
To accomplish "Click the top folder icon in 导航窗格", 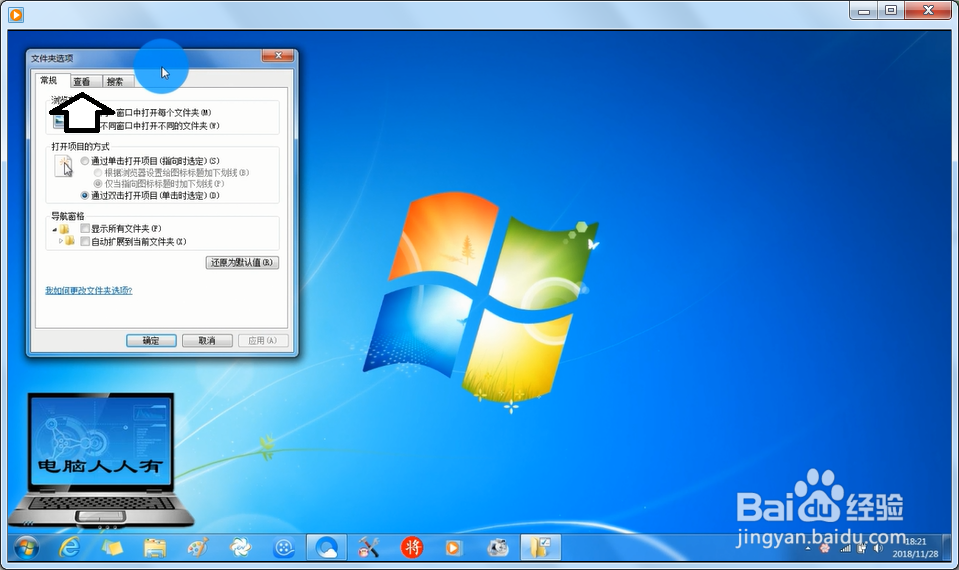I will [x=64, y=229].
